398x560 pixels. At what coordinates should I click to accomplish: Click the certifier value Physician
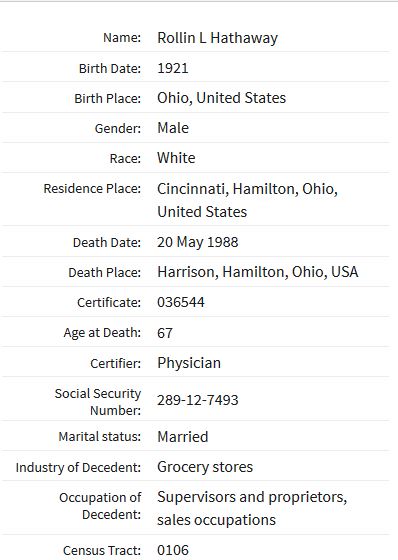189,363
